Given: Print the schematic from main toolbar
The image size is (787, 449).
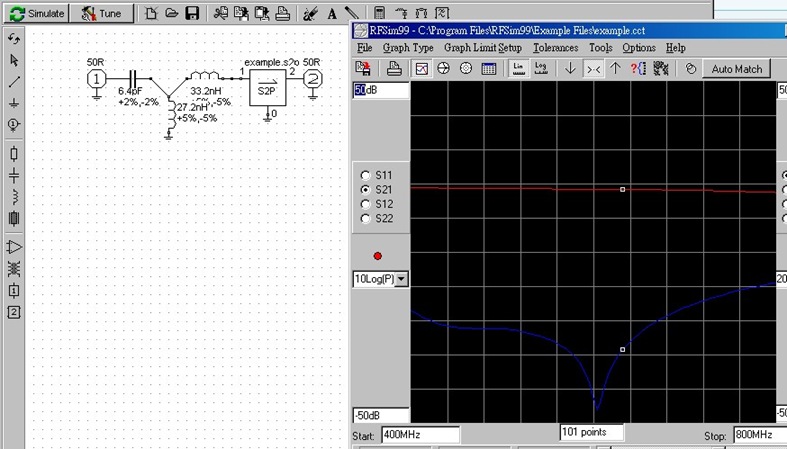Looking at the screenshot, I should coord(283,14).
